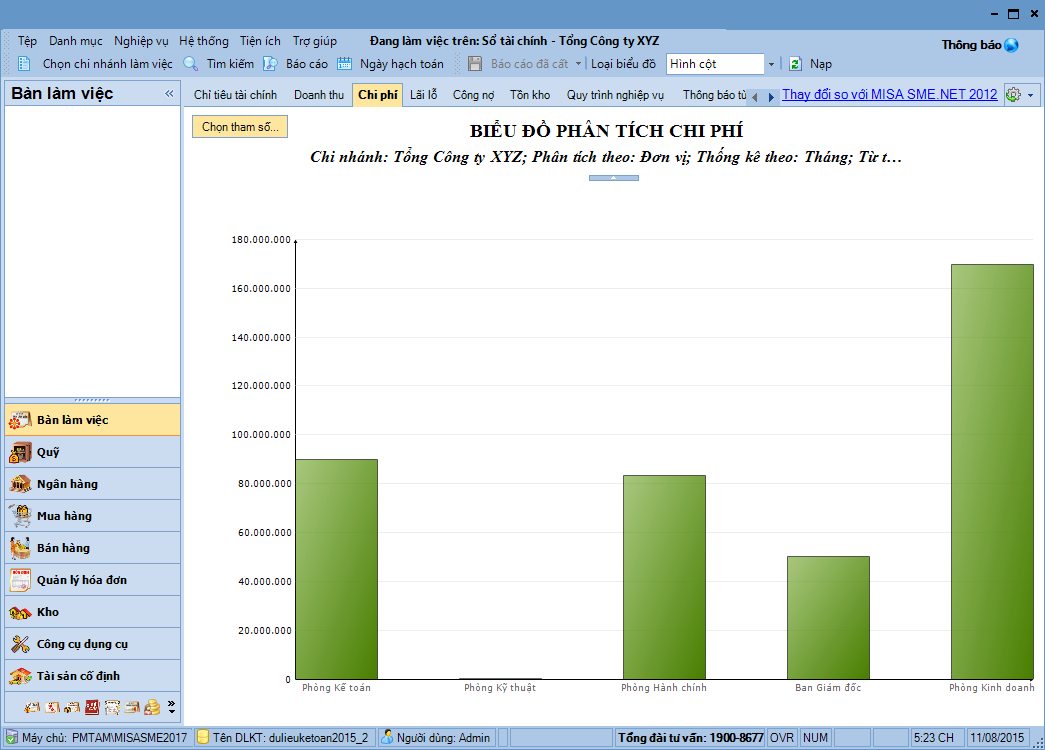Expand more sidebar module buttons

pos(171,707)
